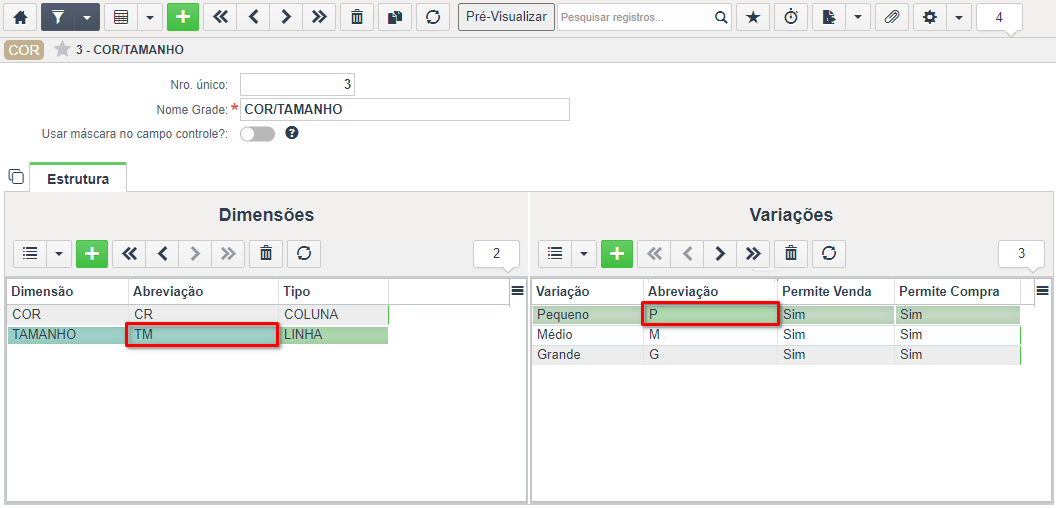Viewport: 1056px width, 508px height.
Task: Add new record with top green plus
Action: pos(183,18)
